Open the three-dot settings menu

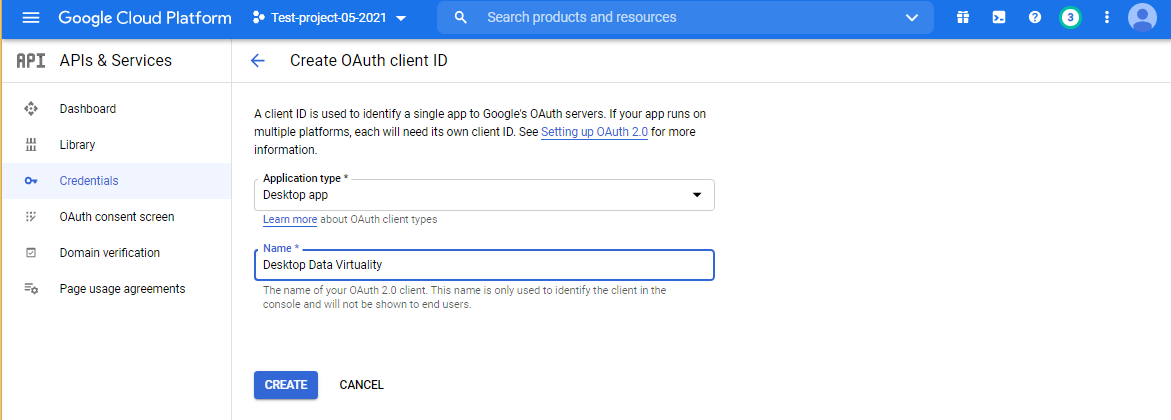pos(1106,18)
